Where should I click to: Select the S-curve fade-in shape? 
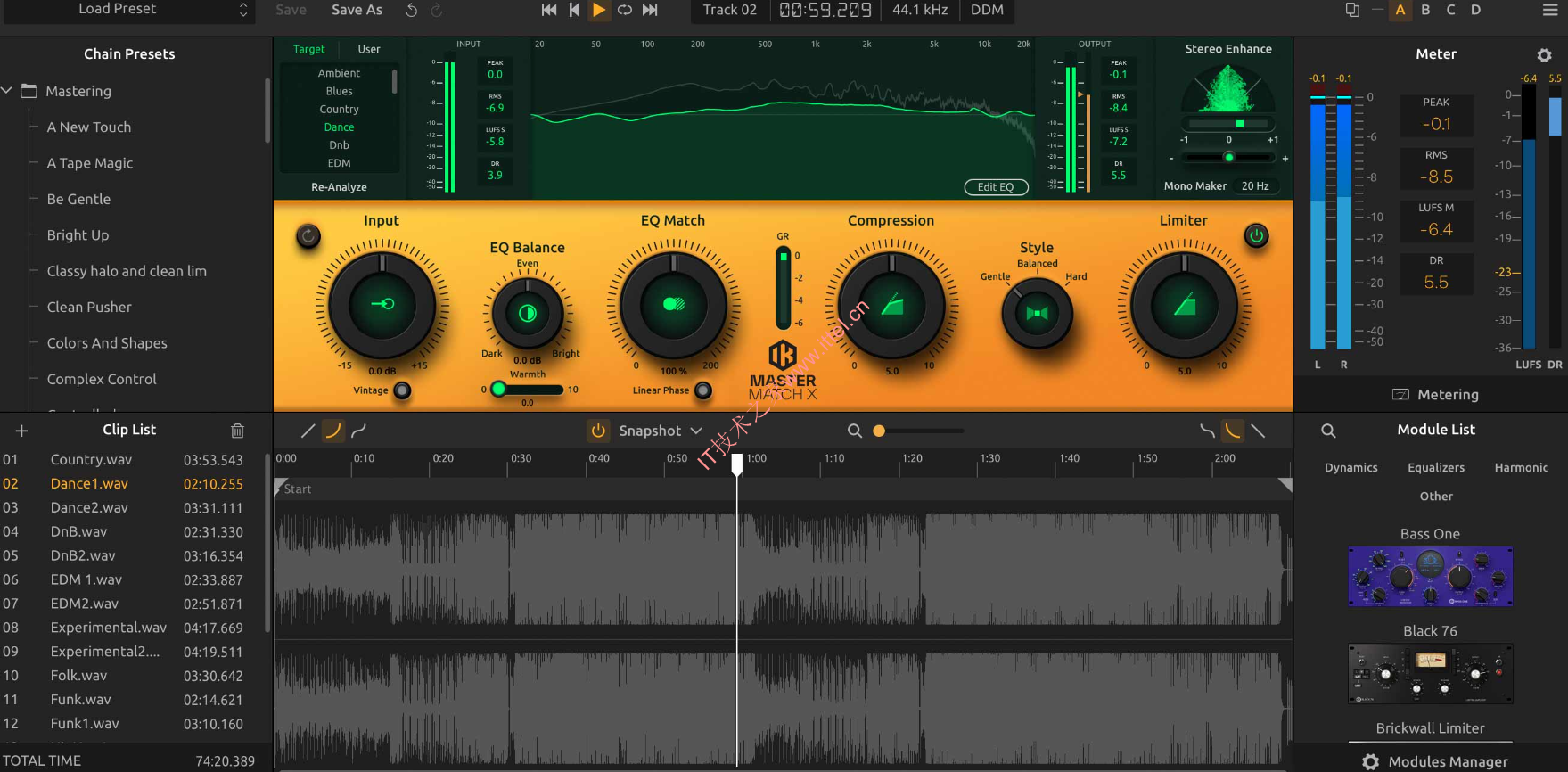coord(359,431)
